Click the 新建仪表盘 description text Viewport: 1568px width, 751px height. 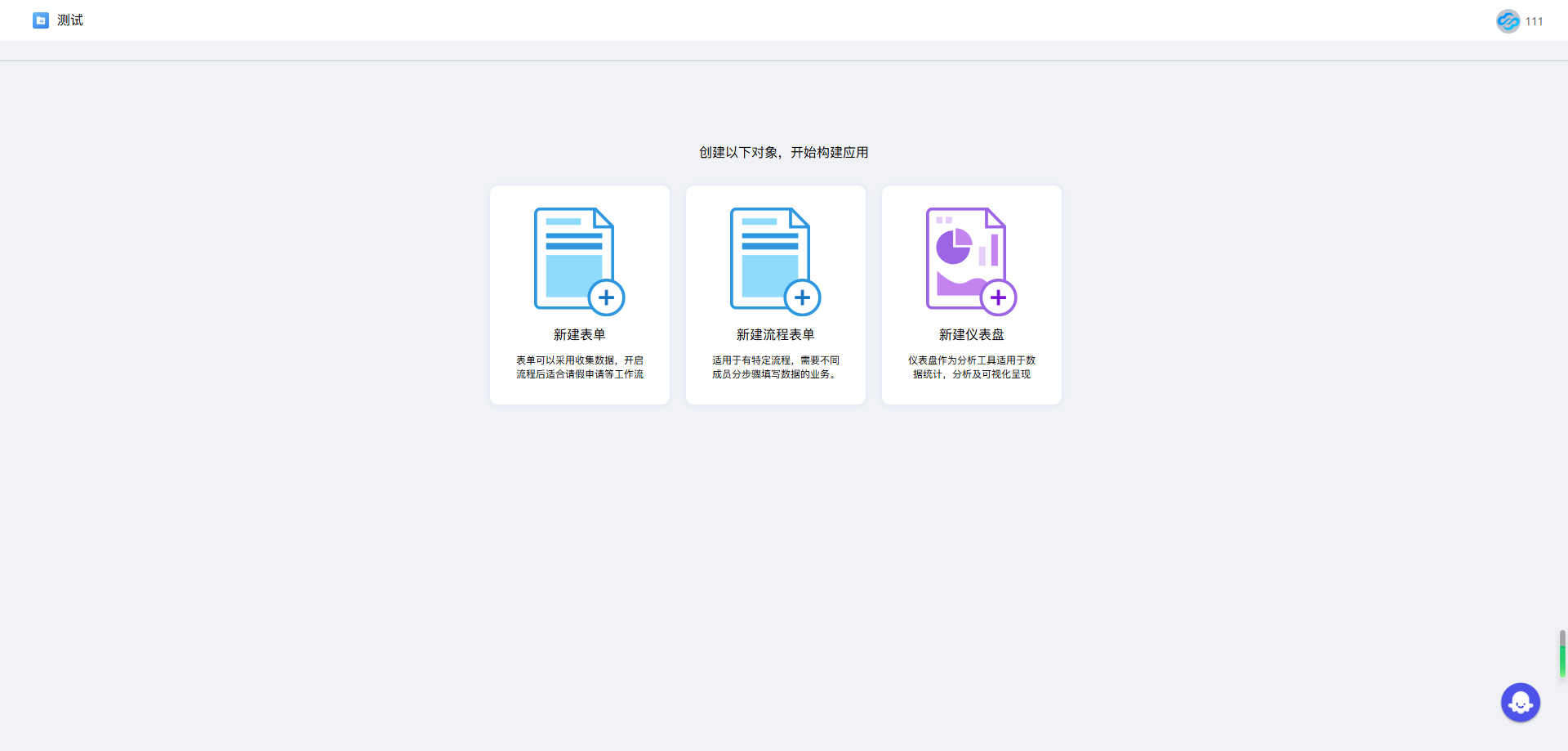tap(971, 367)
